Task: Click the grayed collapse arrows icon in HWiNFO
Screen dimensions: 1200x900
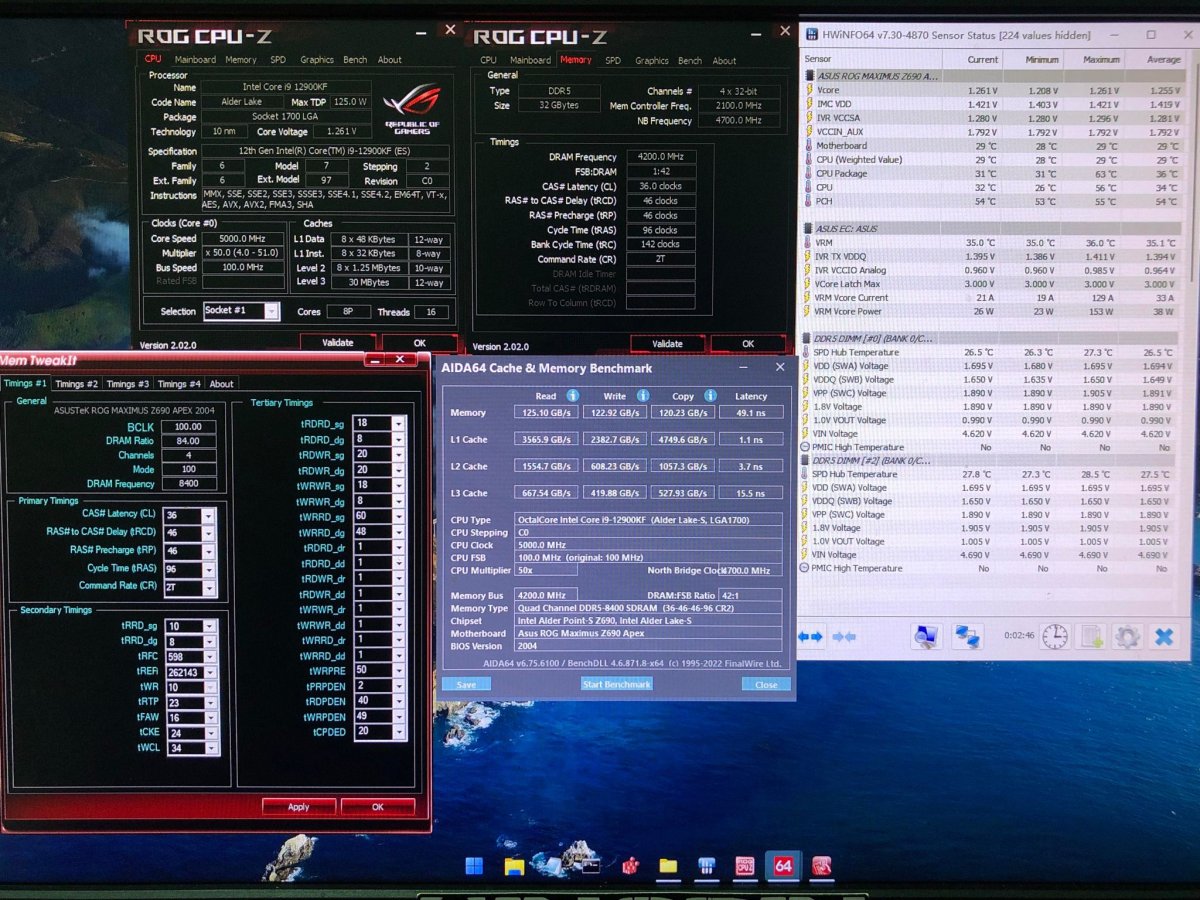Action: click(x=844, y=636)
